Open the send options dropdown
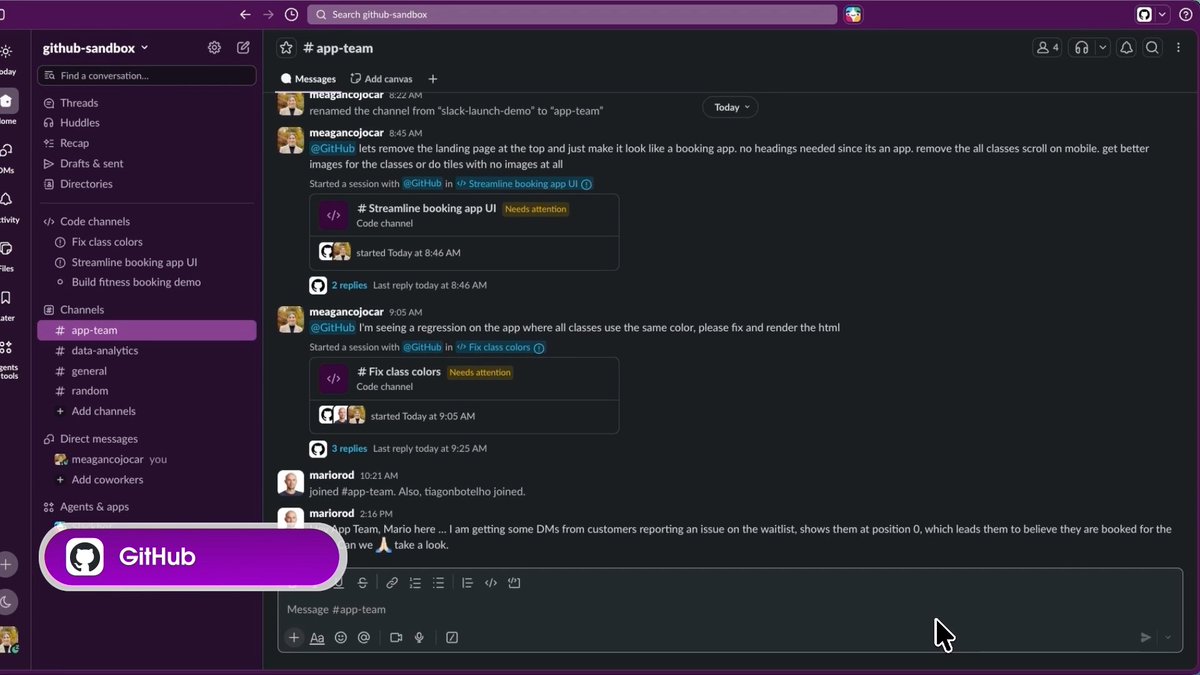 (1168, 637)
